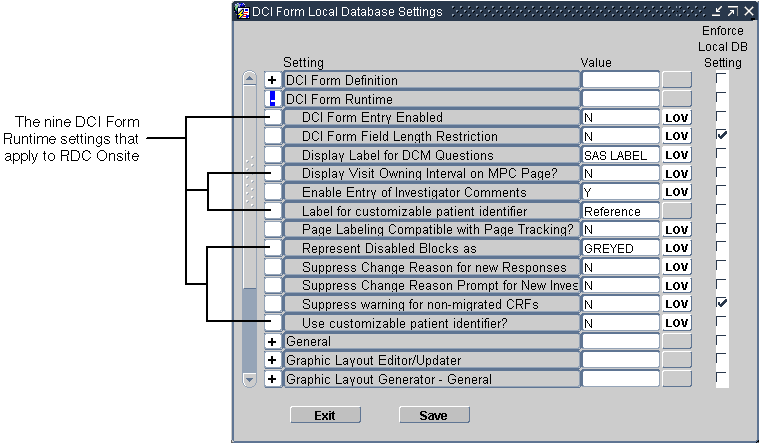
Task: Open LOV for Display Visit Owning Interval
Action: [x=677, y=174]
